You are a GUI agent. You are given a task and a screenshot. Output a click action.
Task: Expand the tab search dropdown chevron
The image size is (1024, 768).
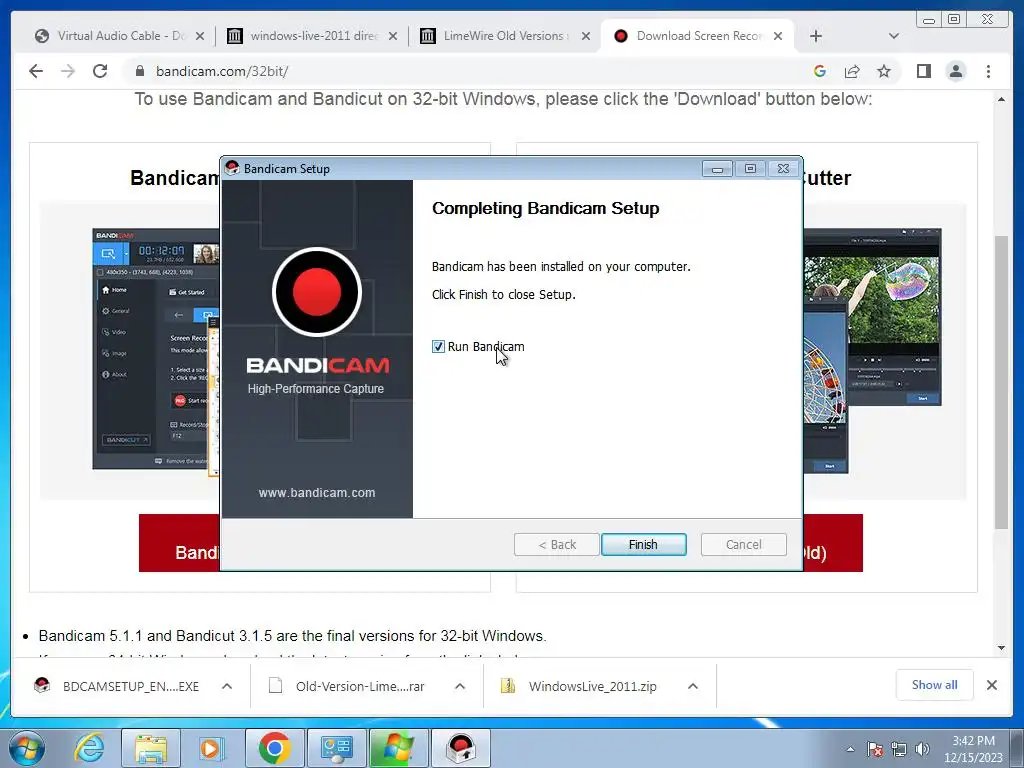[894, 36]
